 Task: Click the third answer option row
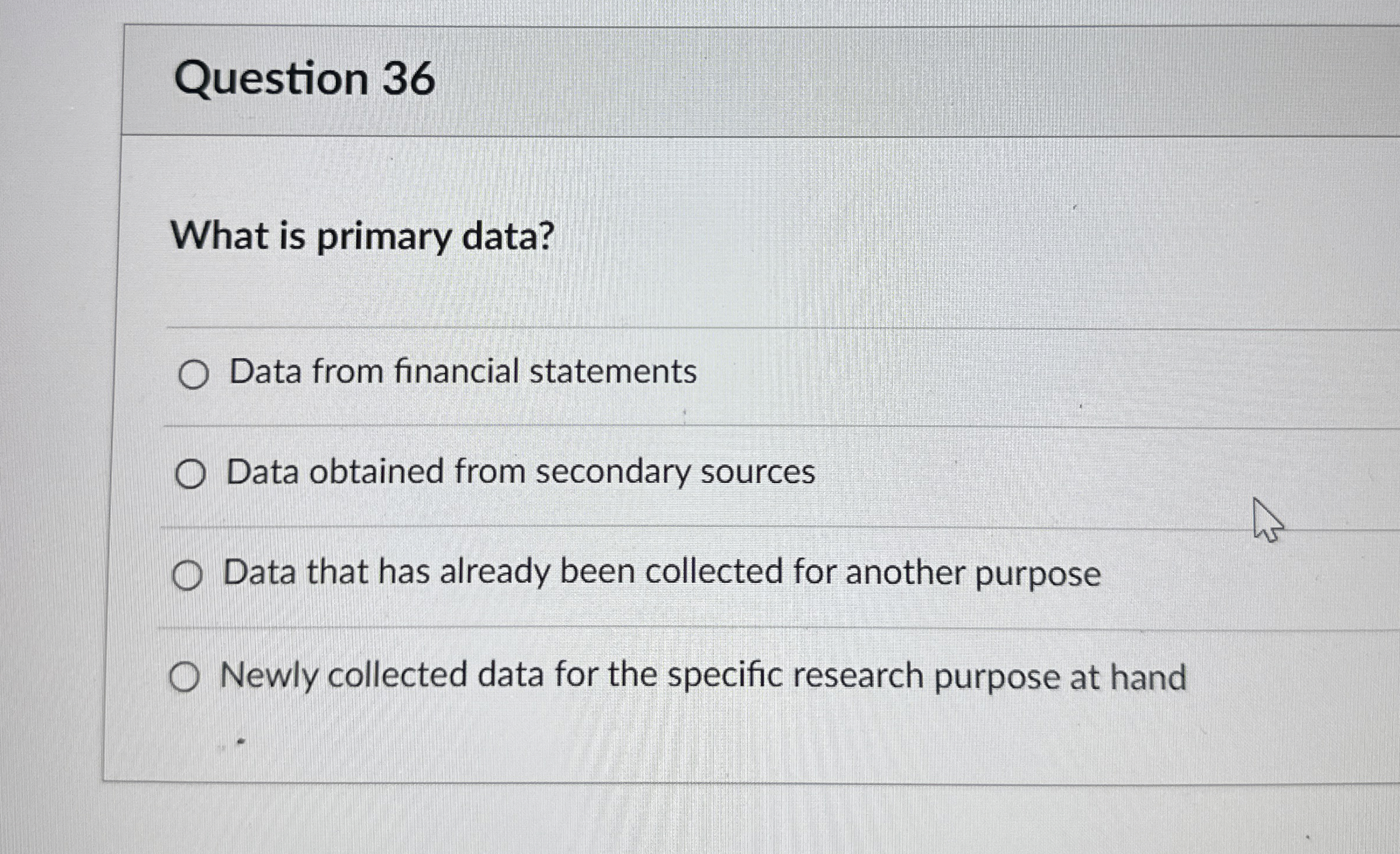pos(660,574)
